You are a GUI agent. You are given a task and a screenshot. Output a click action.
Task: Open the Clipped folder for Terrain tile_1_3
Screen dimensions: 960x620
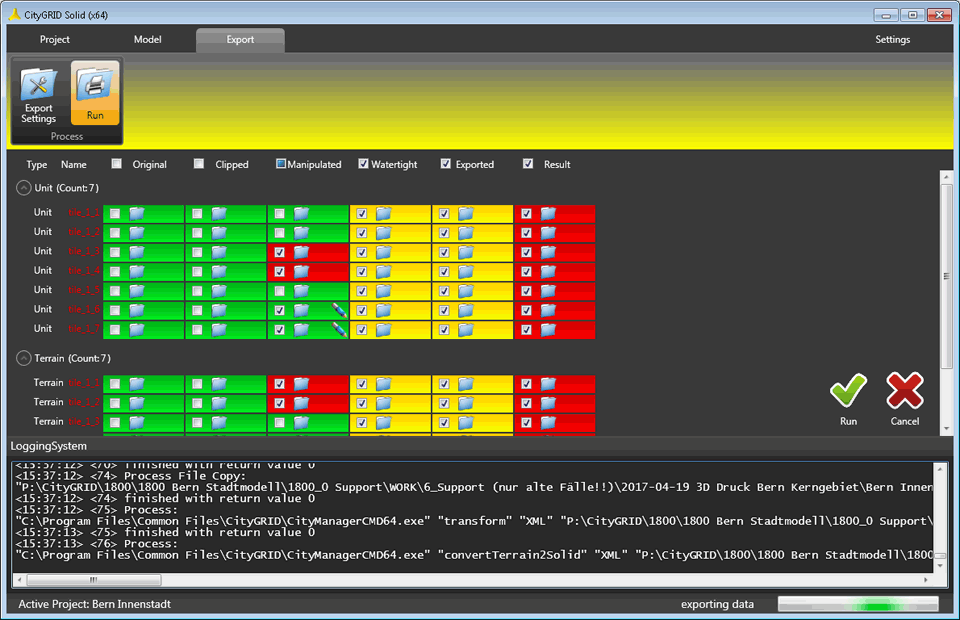coord(219,422)
